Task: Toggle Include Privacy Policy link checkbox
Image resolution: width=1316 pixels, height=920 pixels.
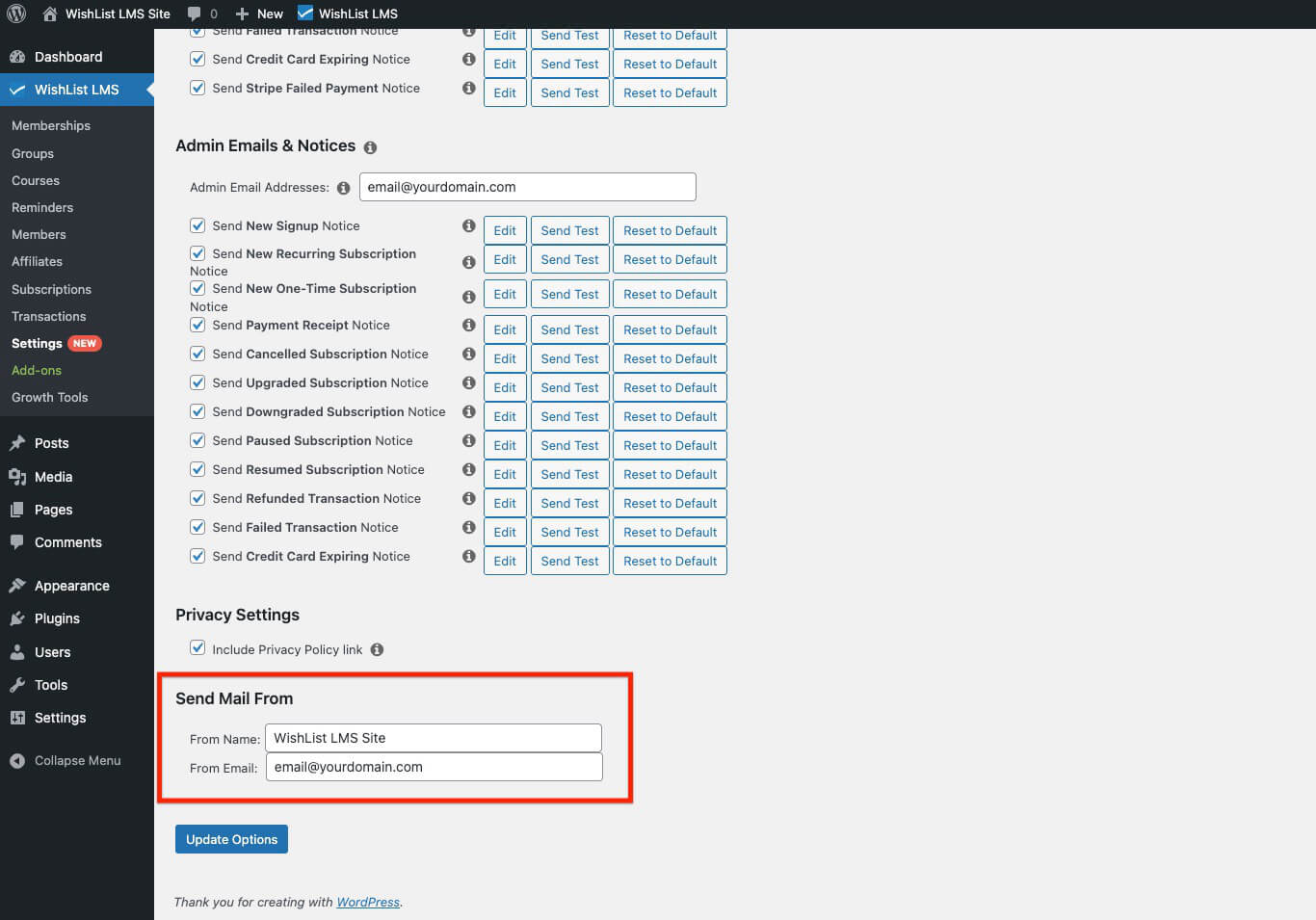Action: 197,648
